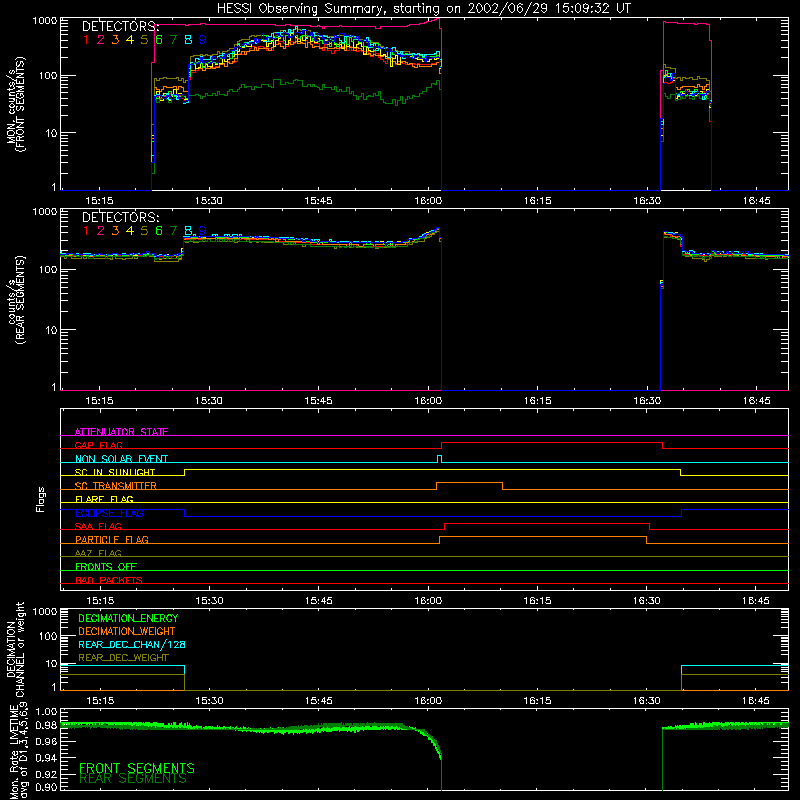Click the HESSI Observing Summary plot title
The image size is (800, 800).
coord(424,9)
